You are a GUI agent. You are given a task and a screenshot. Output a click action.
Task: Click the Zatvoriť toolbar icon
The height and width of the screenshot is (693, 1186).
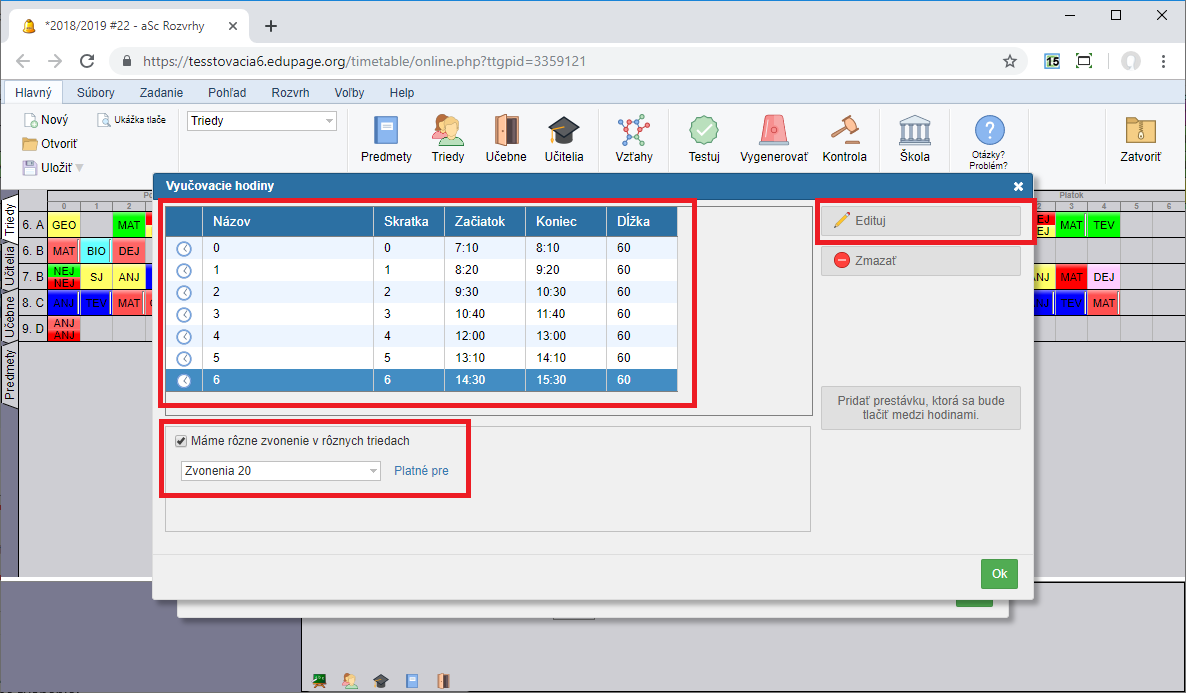pyautogui.click(x=1140, y=139)
